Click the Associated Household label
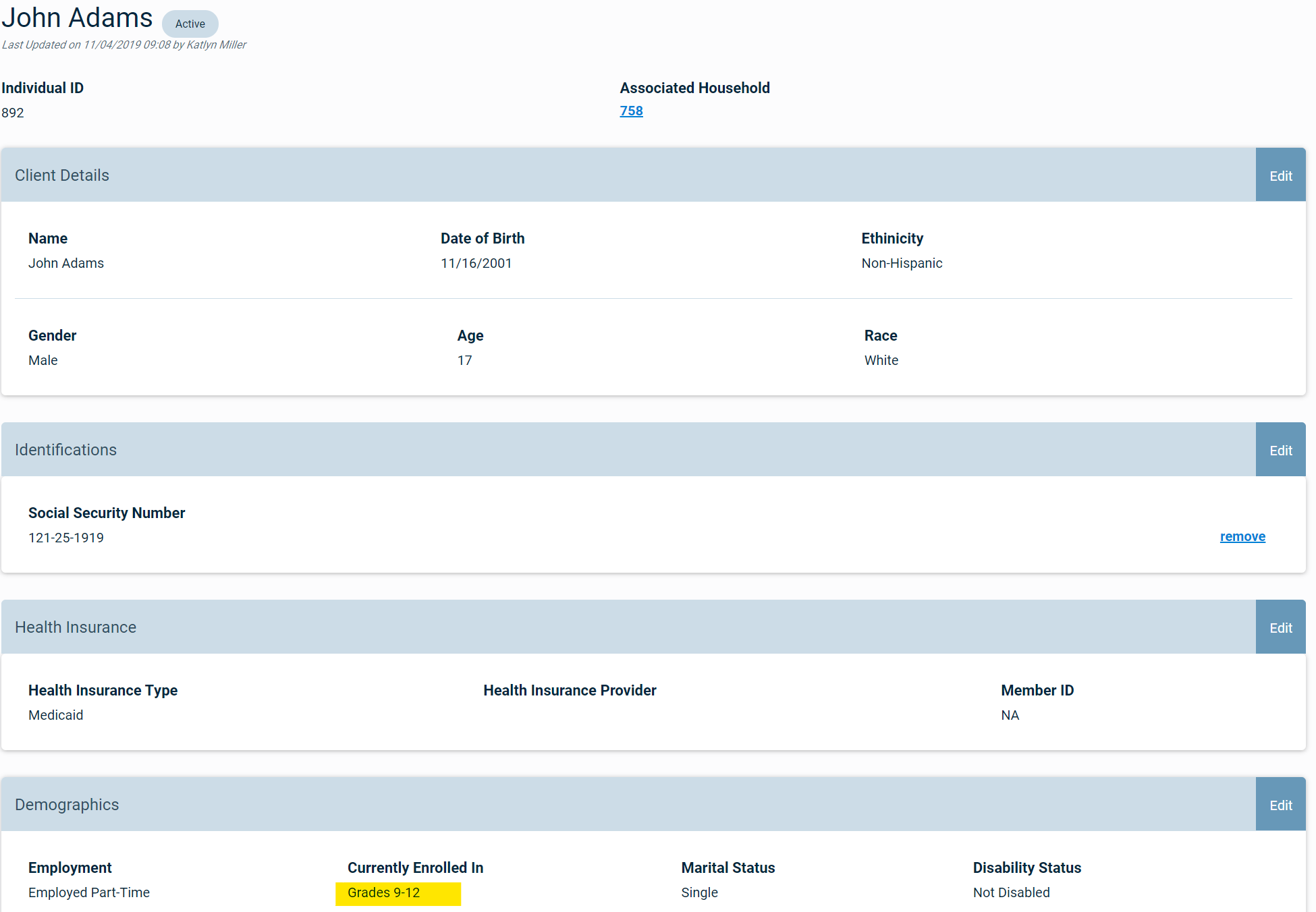This screenshot has height=912, width=1316. pos(694,88)
